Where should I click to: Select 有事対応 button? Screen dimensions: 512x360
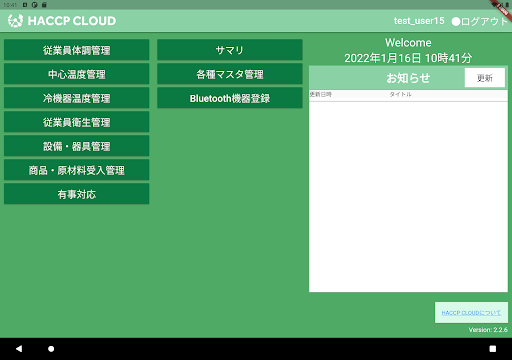76,194
